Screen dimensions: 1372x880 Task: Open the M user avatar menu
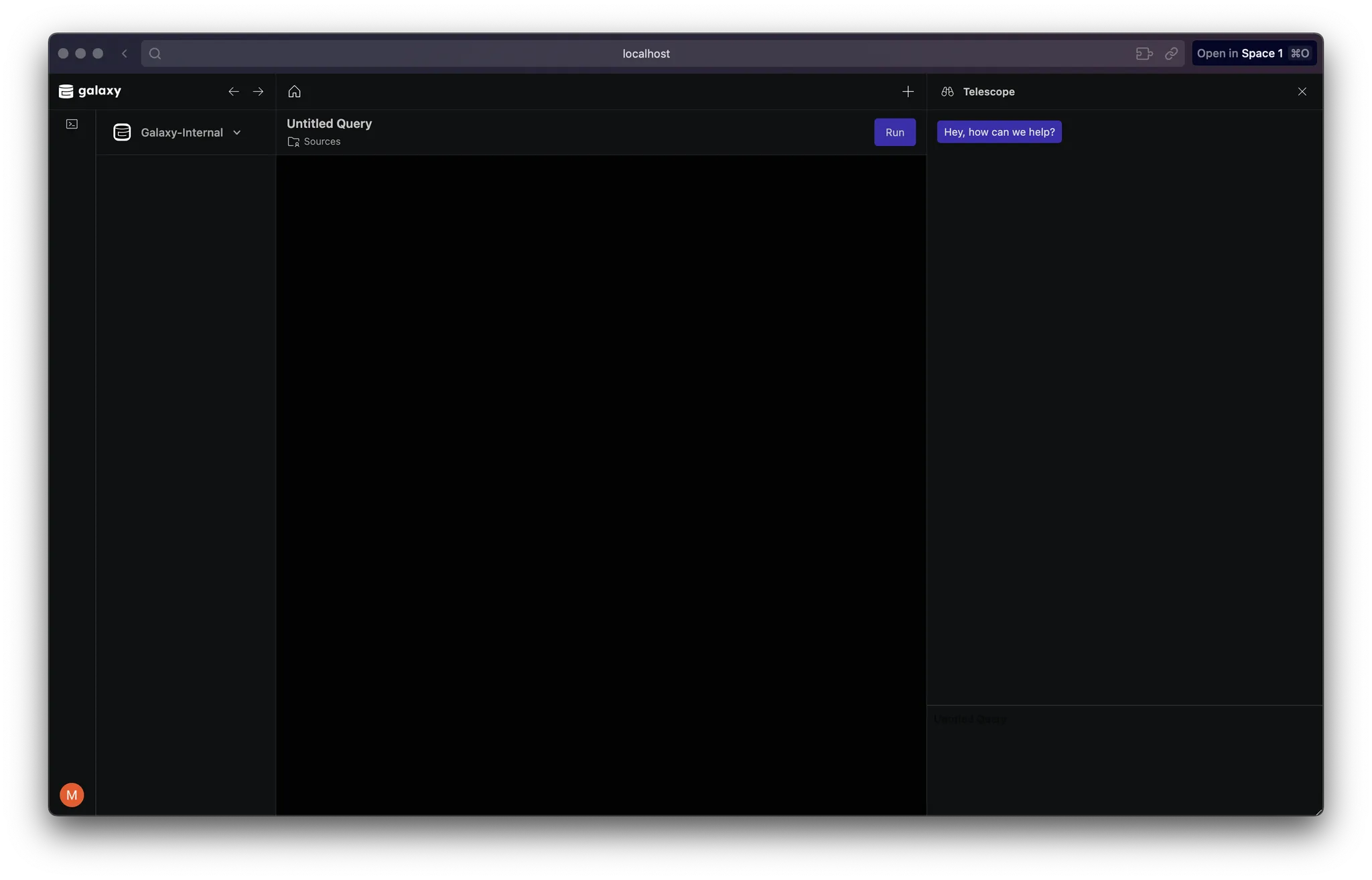[x=72, y=795]
